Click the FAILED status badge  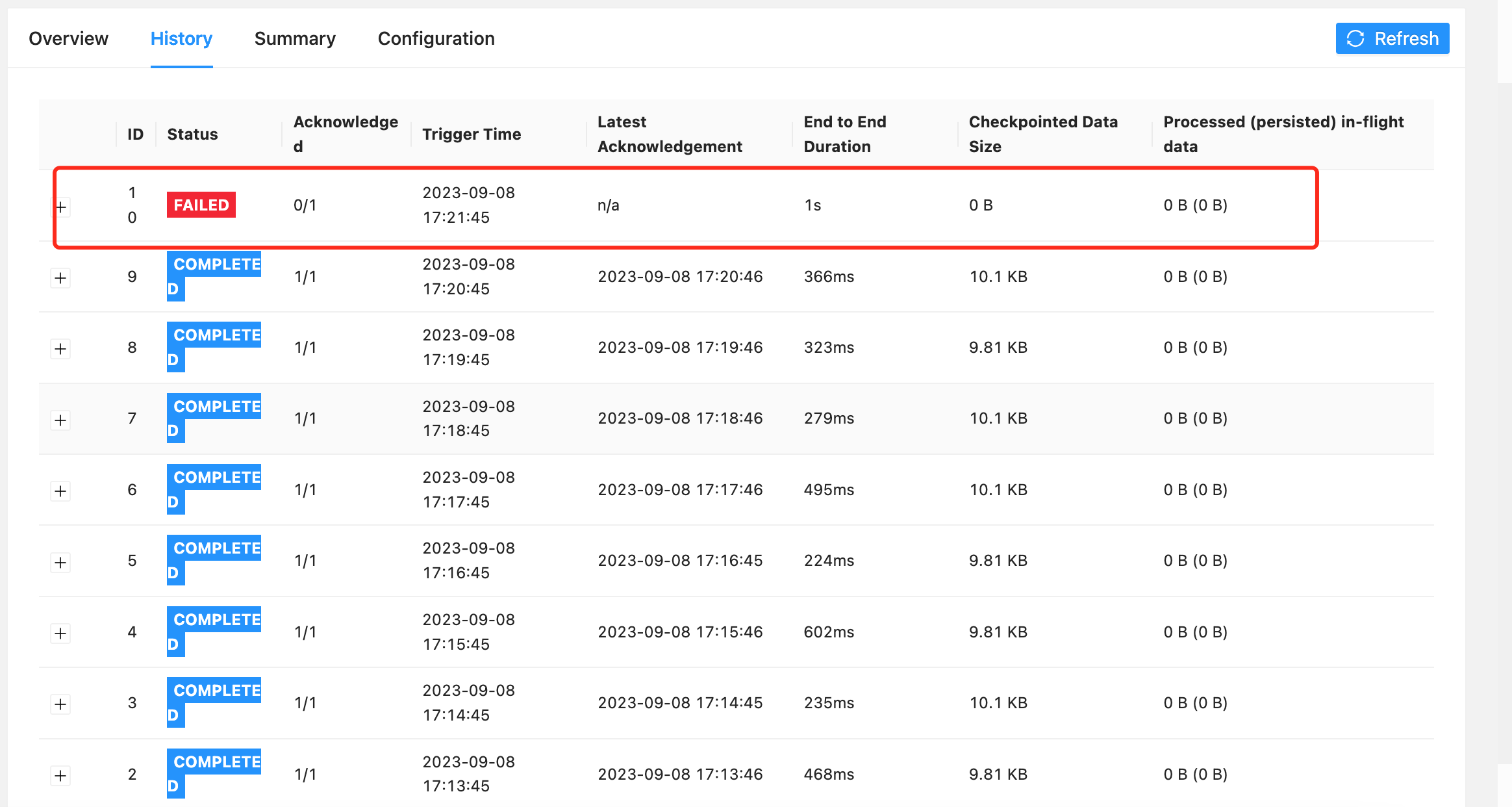pyautogui.click(x=201, y=205)
